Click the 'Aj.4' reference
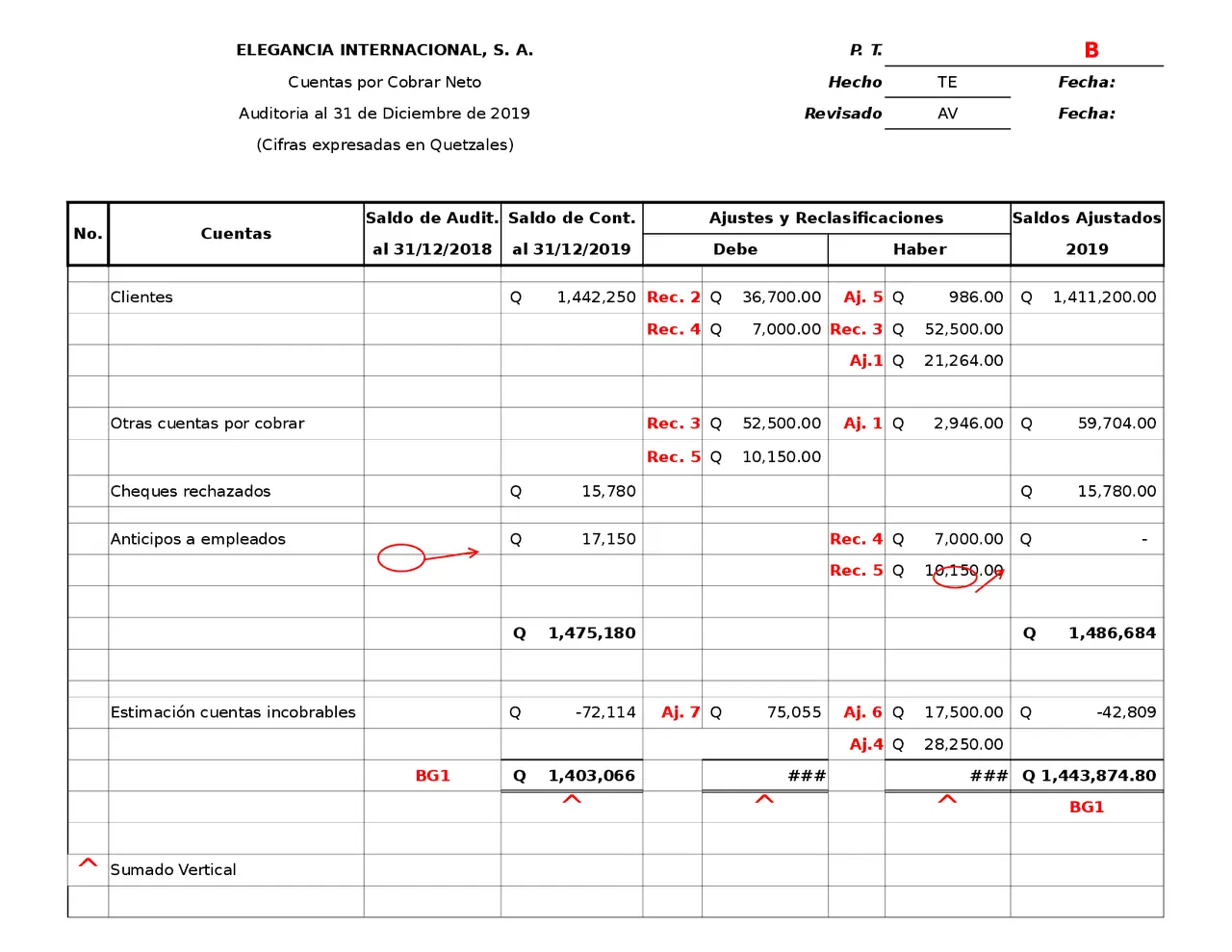 (x=865, y=744)
